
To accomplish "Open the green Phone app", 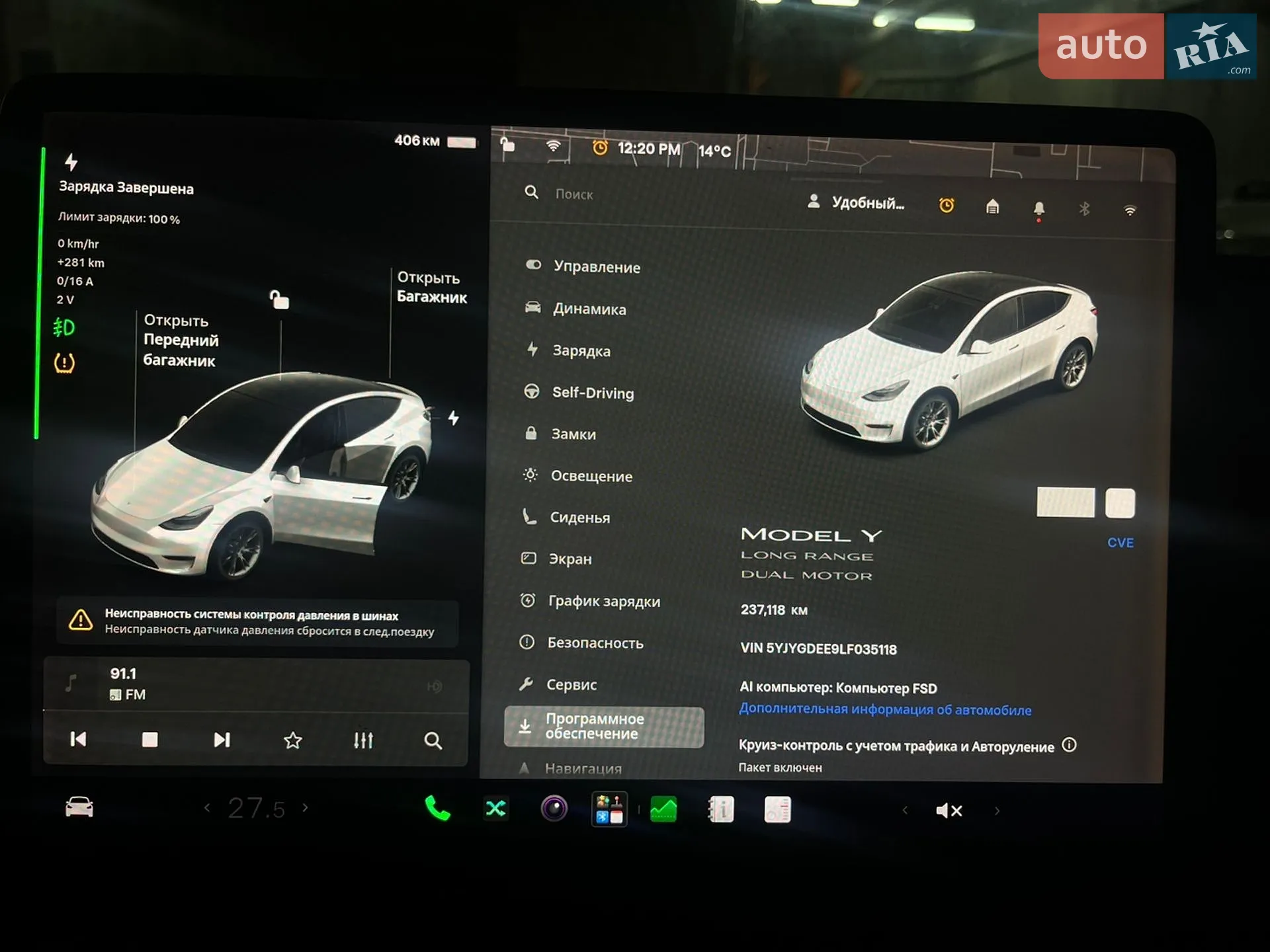I will click(x=437, y=808).
